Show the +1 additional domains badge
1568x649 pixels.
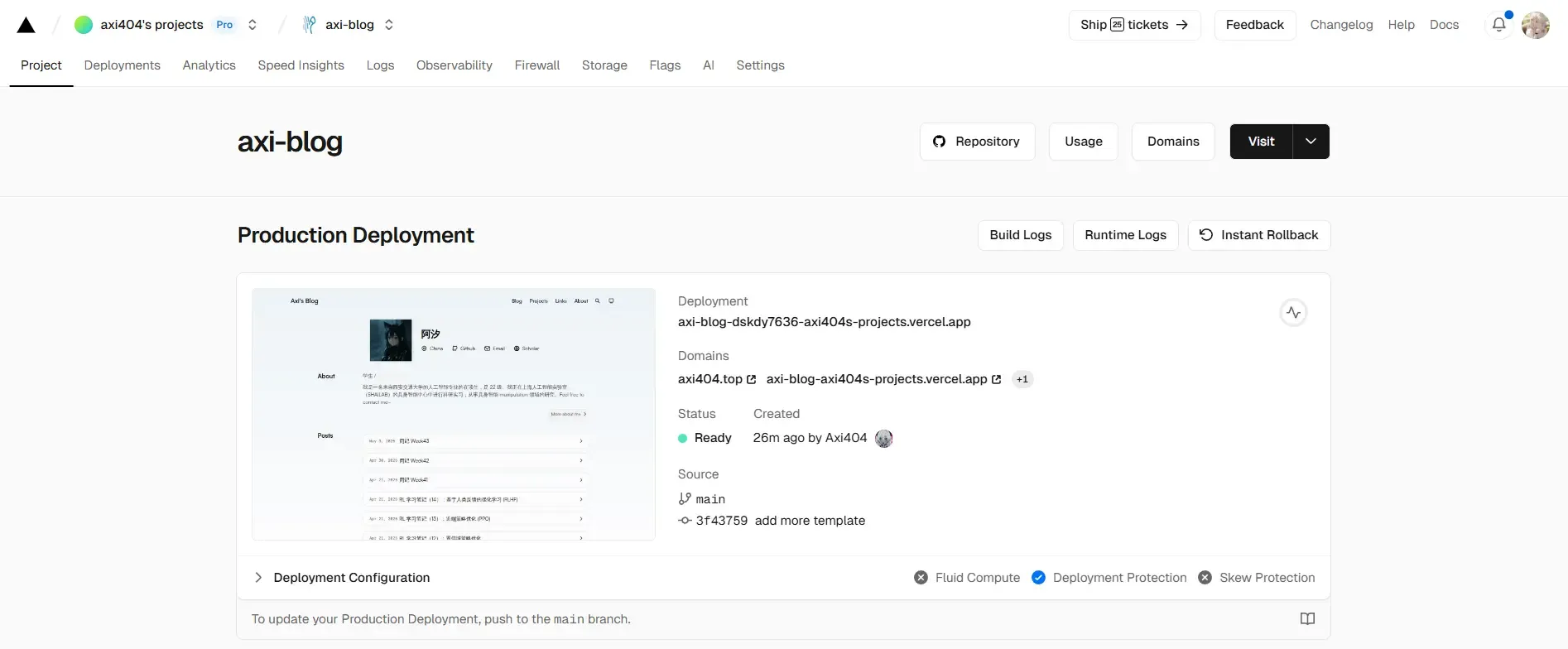[1022, 379]
